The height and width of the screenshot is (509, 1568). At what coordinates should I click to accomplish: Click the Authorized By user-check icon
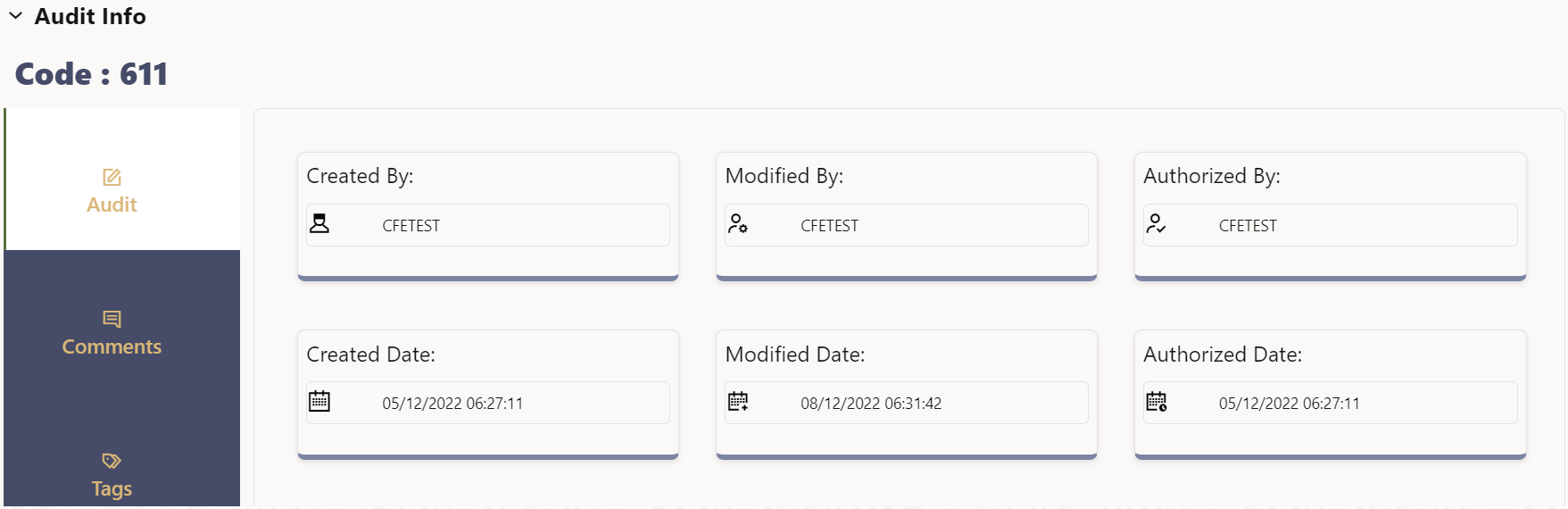(x=1156, y=224)
